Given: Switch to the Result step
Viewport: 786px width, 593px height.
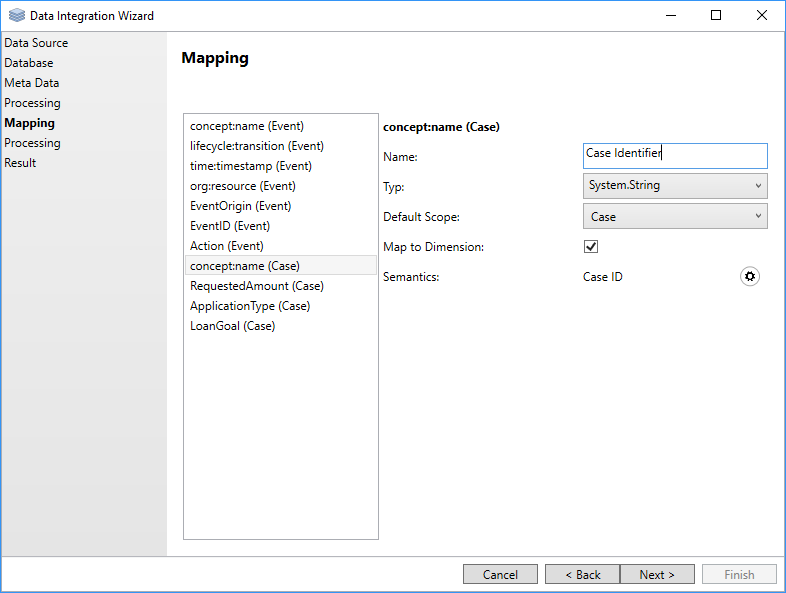Looking at the screenshot, I should [20, 163].
